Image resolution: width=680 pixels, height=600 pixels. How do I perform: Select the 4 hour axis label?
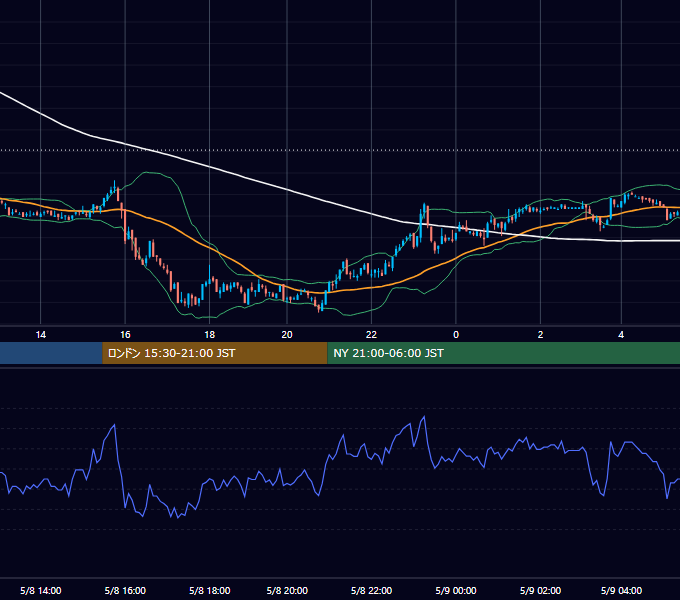coord(621,335)
